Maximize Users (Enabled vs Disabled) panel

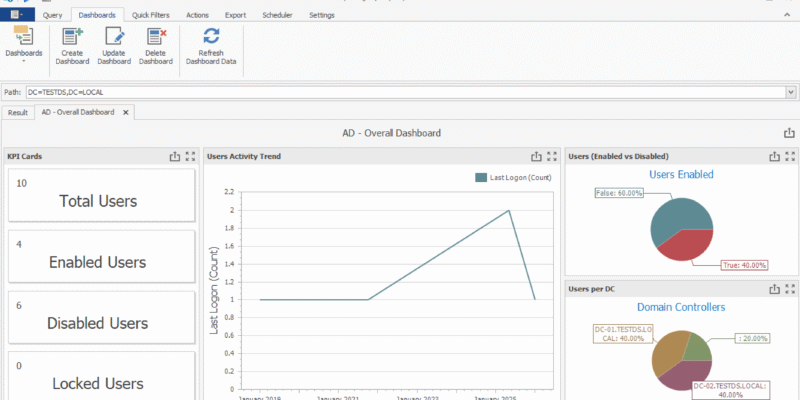pyautogui.click(x=790, y=157)
